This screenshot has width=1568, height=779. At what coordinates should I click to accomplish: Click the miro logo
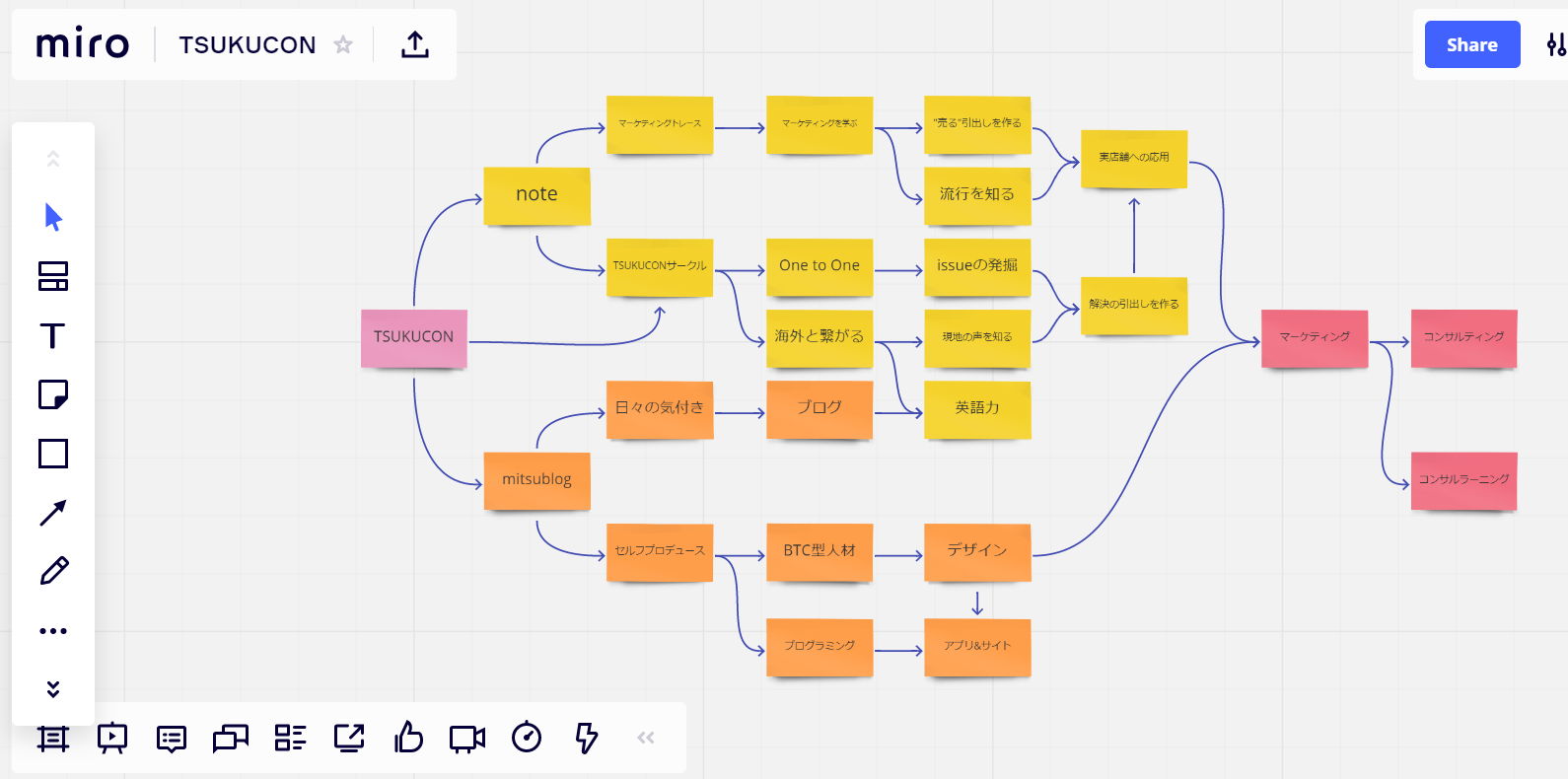(x=83, y=43)
